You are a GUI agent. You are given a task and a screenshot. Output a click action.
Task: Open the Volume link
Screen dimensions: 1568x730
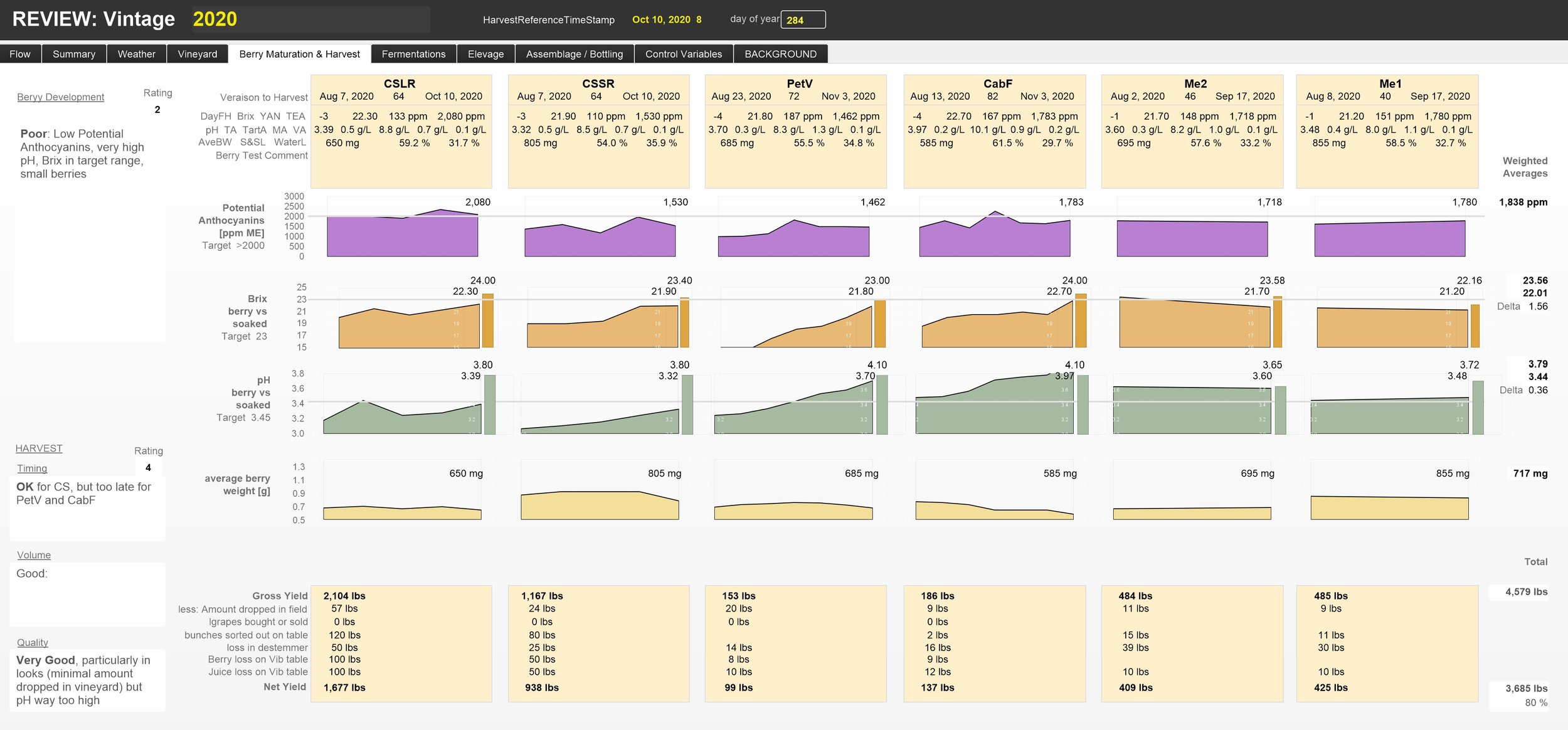point(34,555)
